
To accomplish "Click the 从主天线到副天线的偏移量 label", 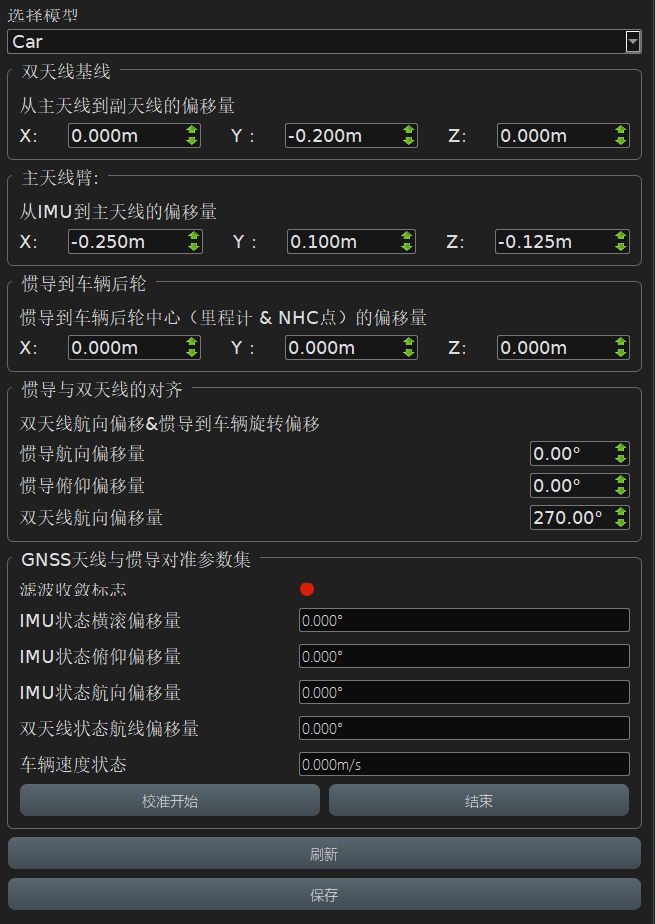I will (x=127, y=105).
